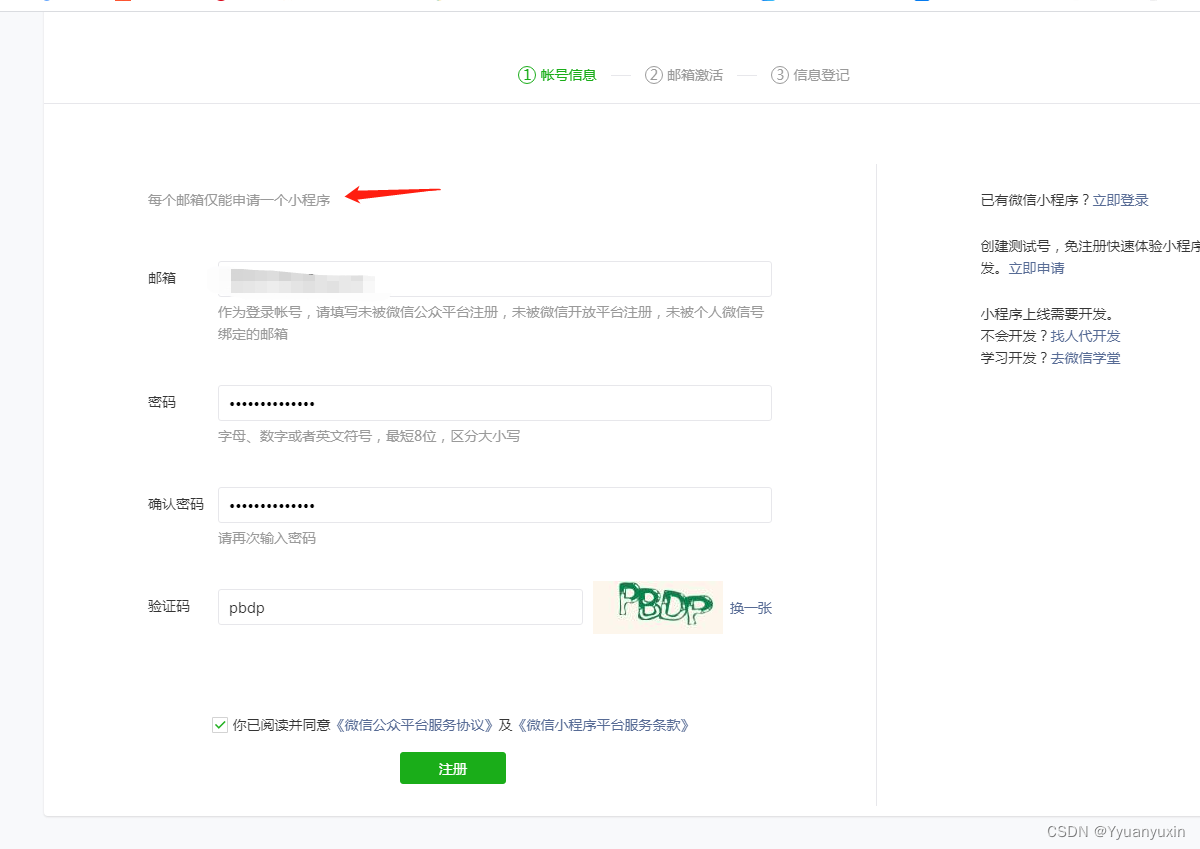
Task: Click the 验证码 input containing pbdp
Action: pos(400,607)
